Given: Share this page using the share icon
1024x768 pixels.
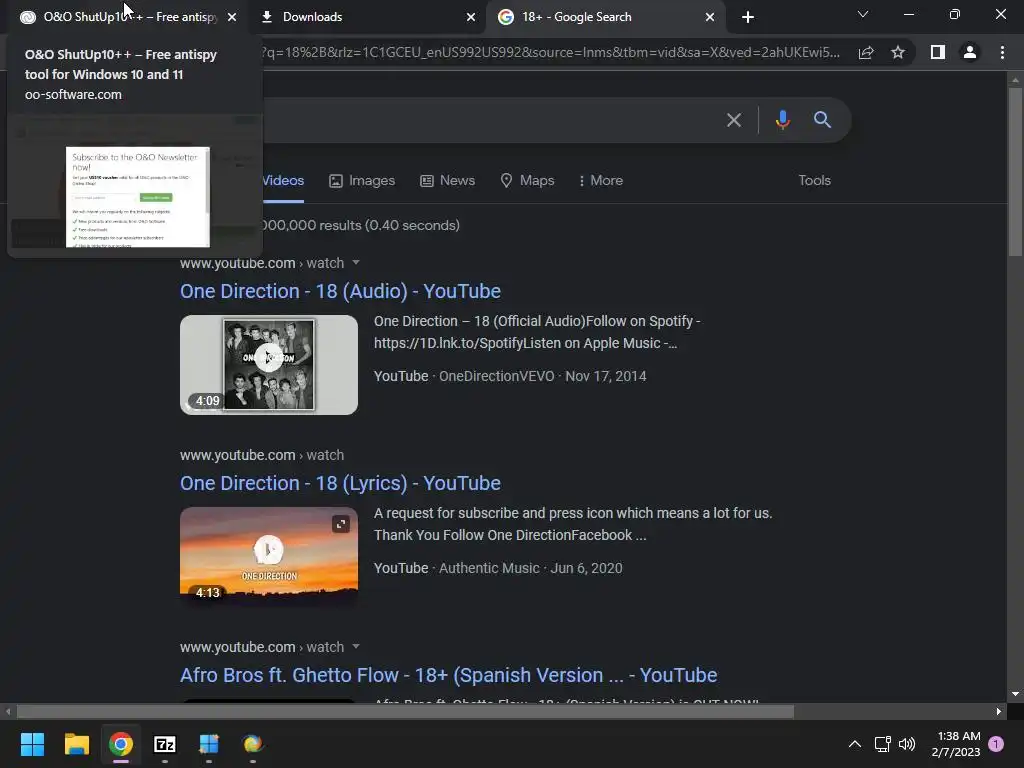Looking at the screenshot, I should pos(866,53).
